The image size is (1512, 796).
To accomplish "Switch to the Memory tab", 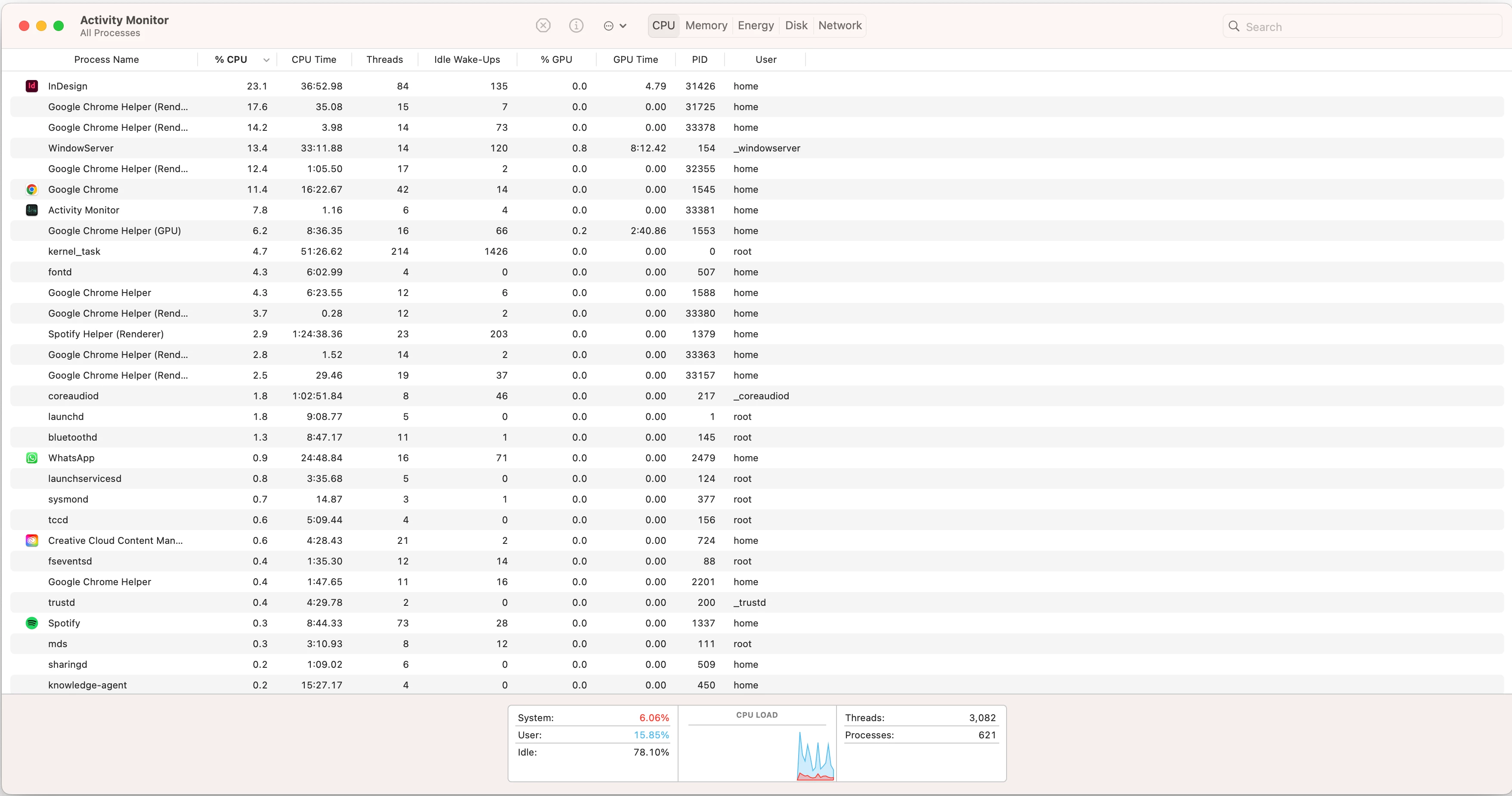I will click(x=706, y=25).
